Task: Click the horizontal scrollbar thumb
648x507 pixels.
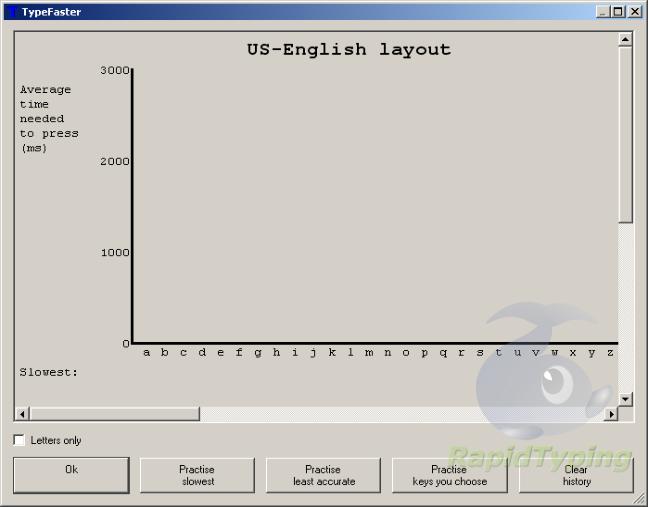Action: click(114, 414)
